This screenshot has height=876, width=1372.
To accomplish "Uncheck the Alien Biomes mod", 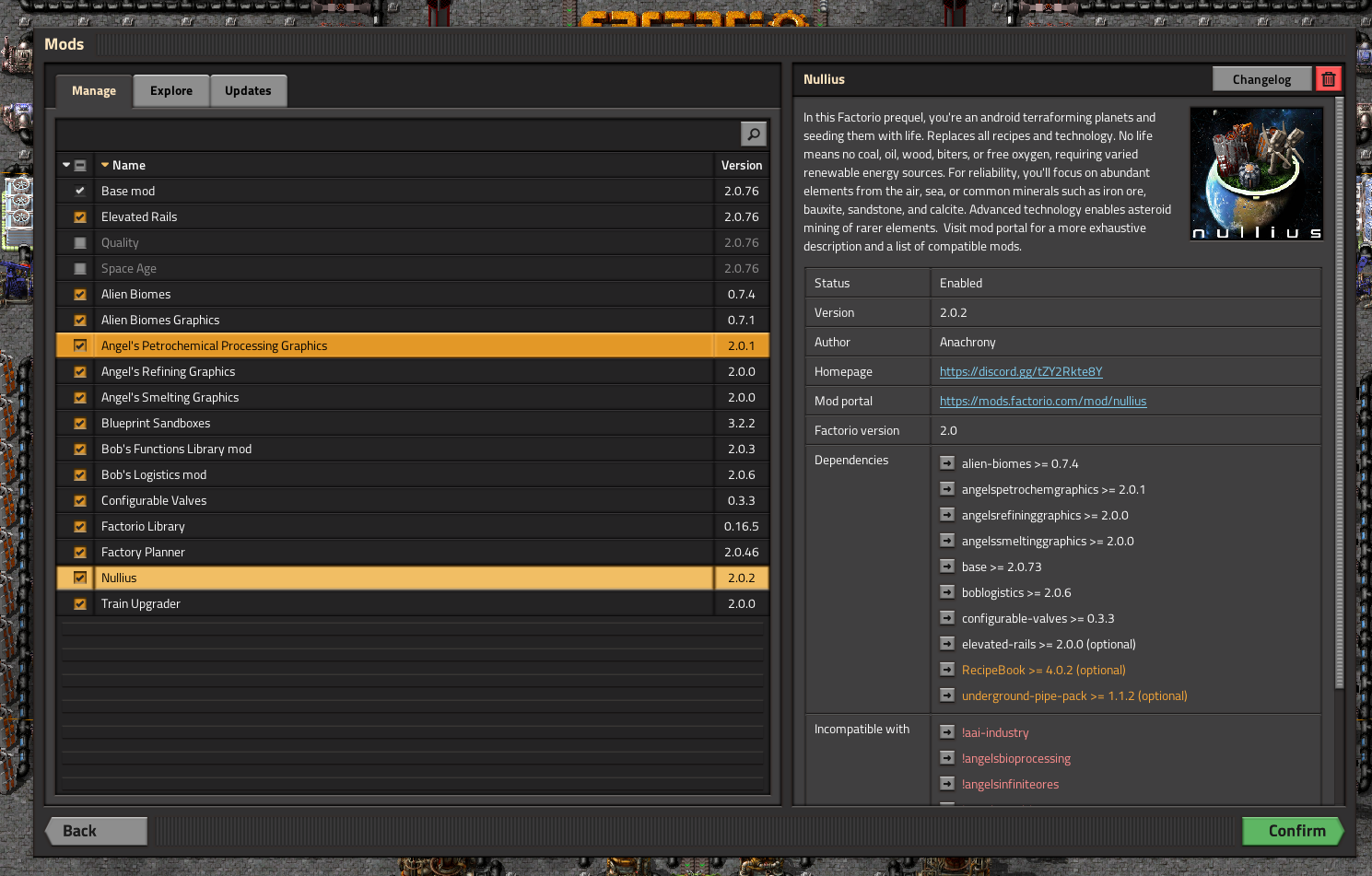I will (x=80, y=295).
